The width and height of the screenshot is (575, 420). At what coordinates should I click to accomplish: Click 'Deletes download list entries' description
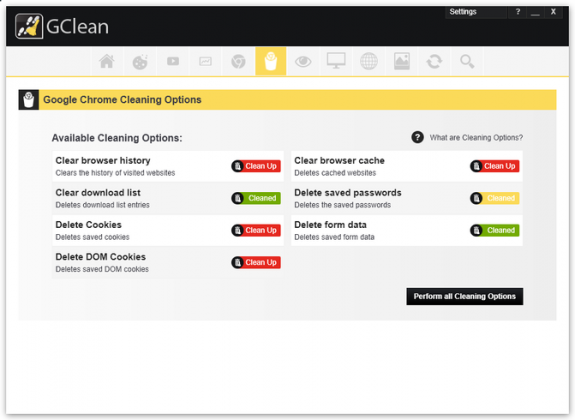pos(102,205)
